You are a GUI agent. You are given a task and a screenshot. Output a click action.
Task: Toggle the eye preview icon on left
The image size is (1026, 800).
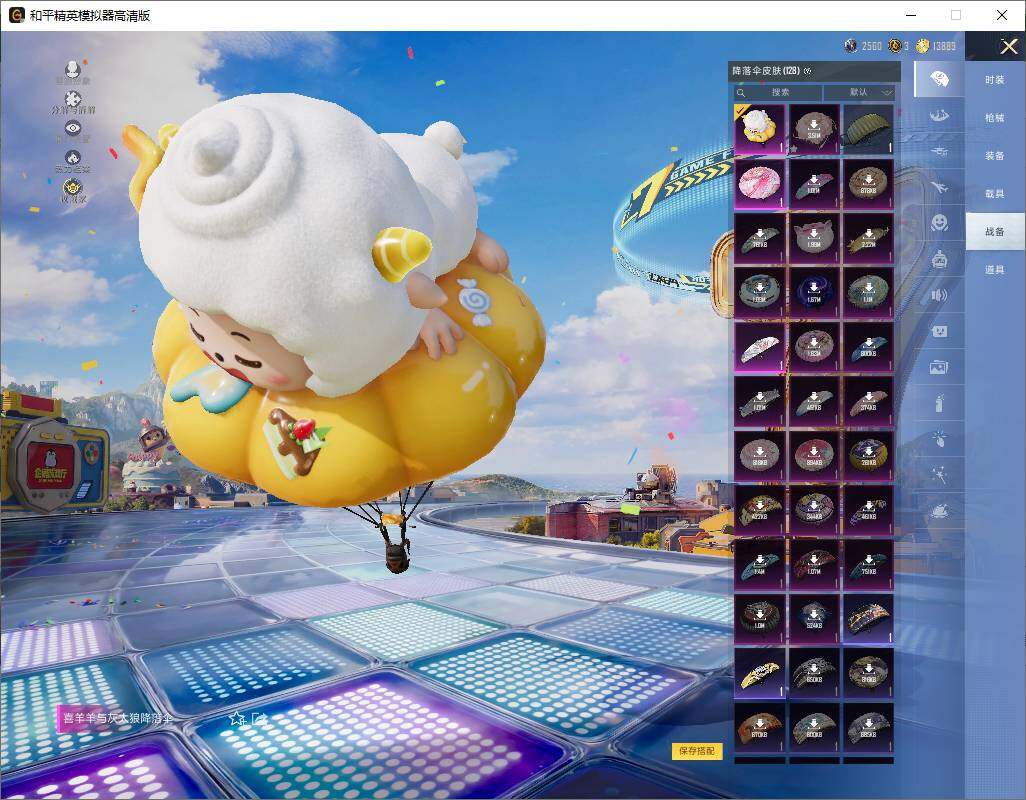[73, 128]
